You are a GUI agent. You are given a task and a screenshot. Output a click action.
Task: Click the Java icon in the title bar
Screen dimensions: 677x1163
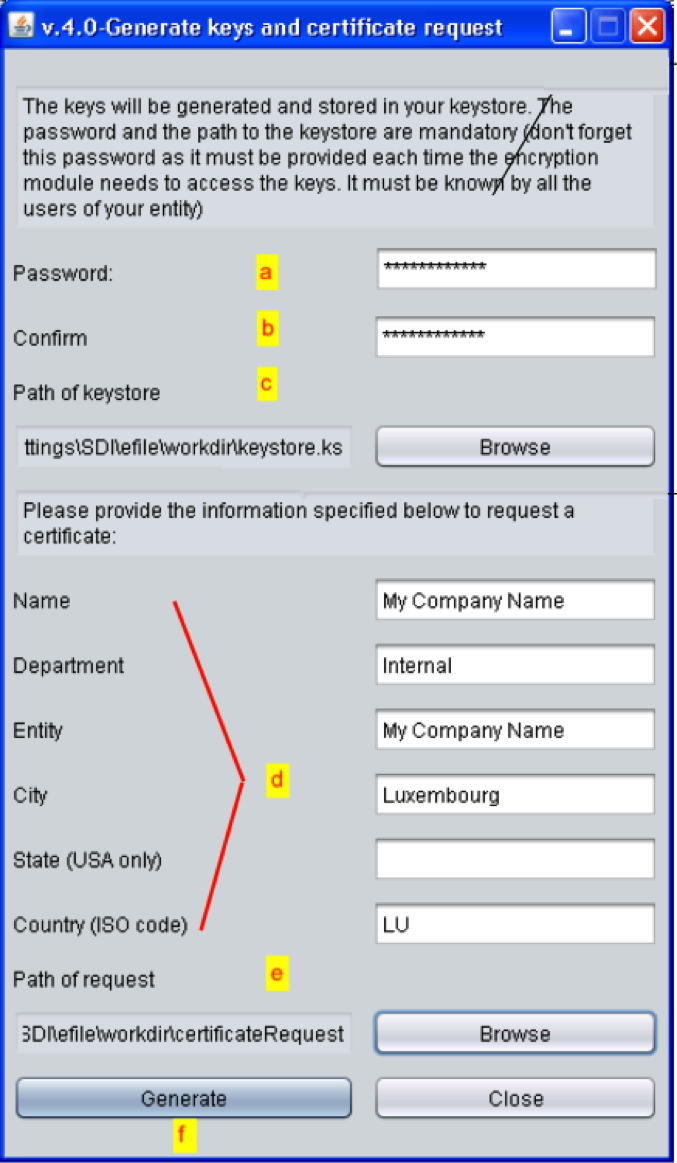[20, 27]
